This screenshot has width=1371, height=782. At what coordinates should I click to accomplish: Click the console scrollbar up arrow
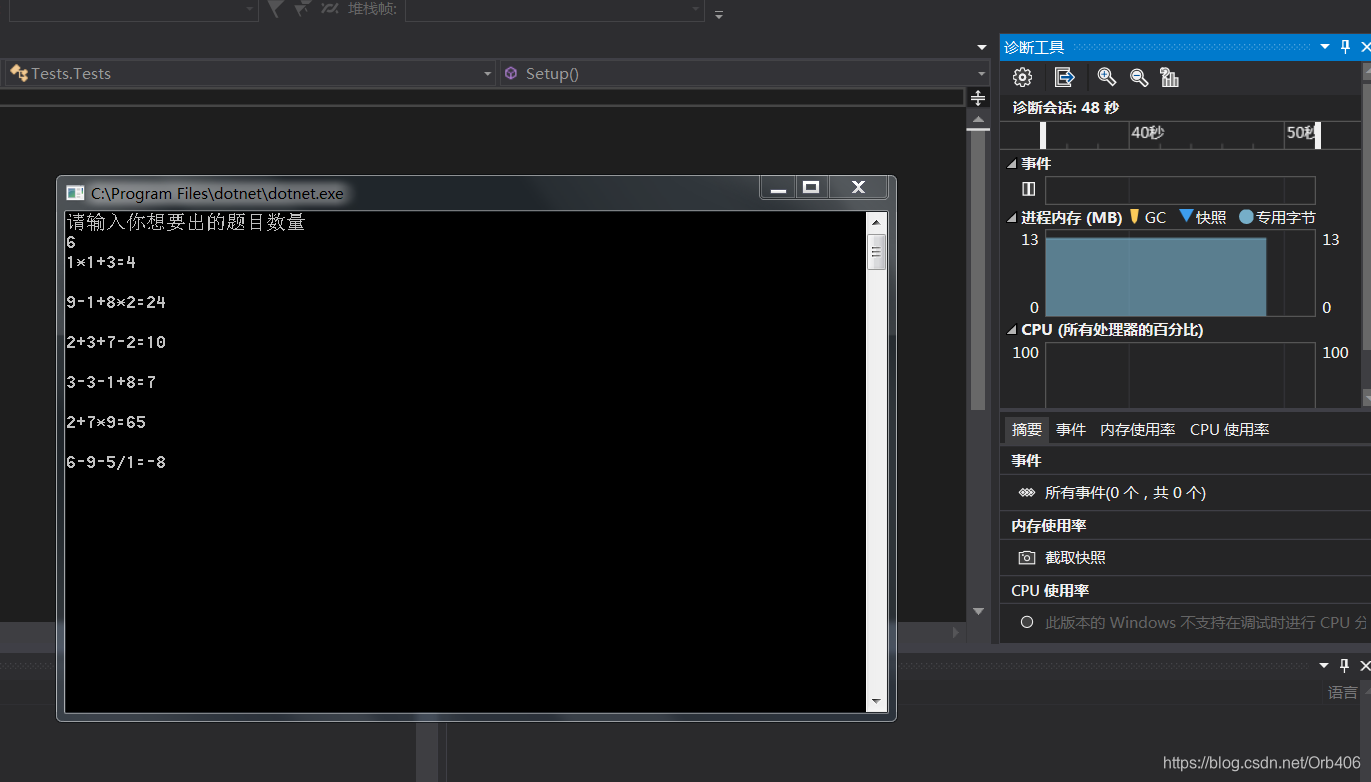[x=876, y=223]
